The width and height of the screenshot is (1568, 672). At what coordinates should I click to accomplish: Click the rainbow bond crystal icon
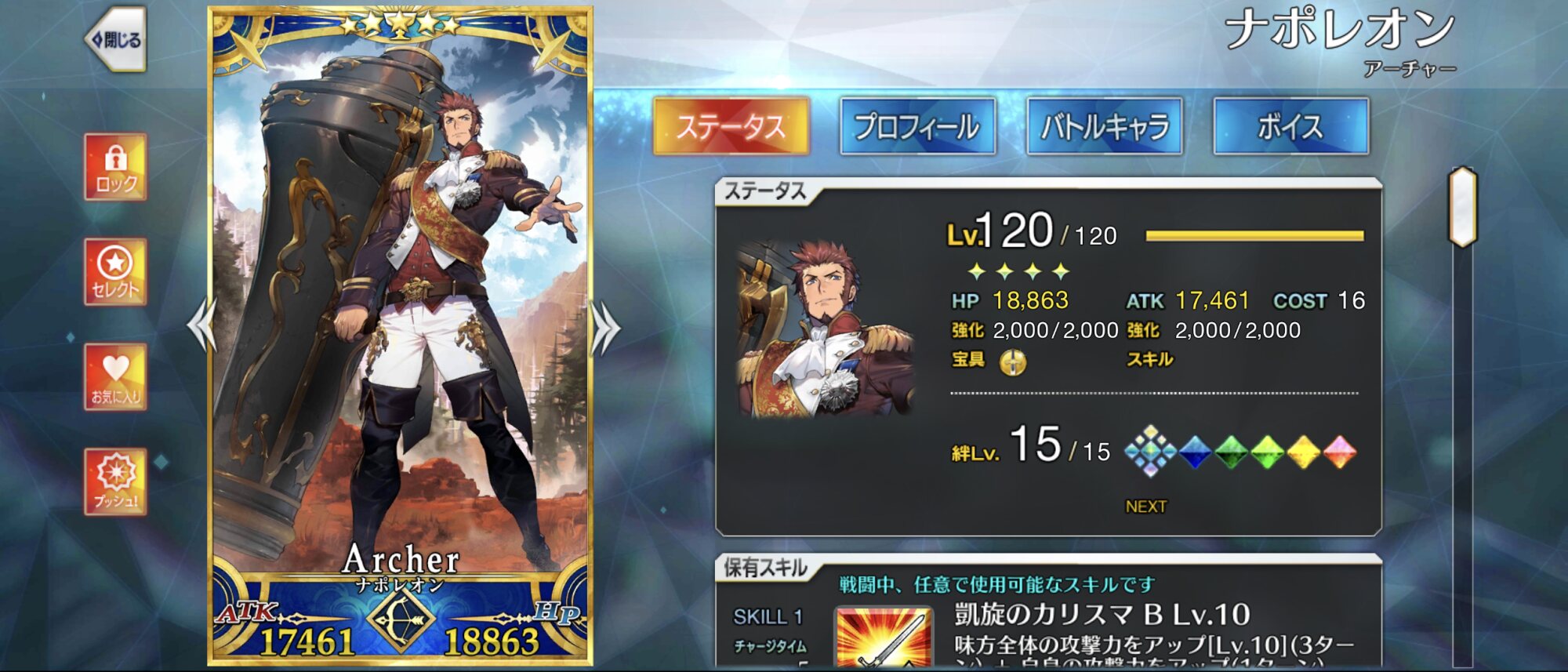point(1150,452)
